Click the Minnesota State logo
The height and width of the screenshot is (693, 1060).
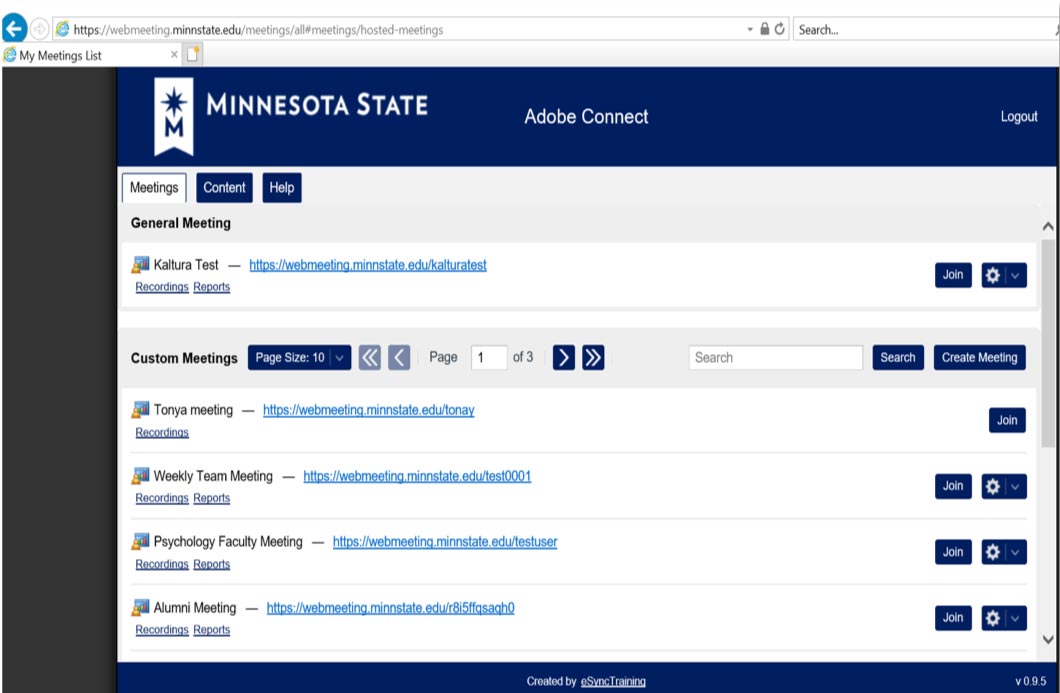click(291, 116)
